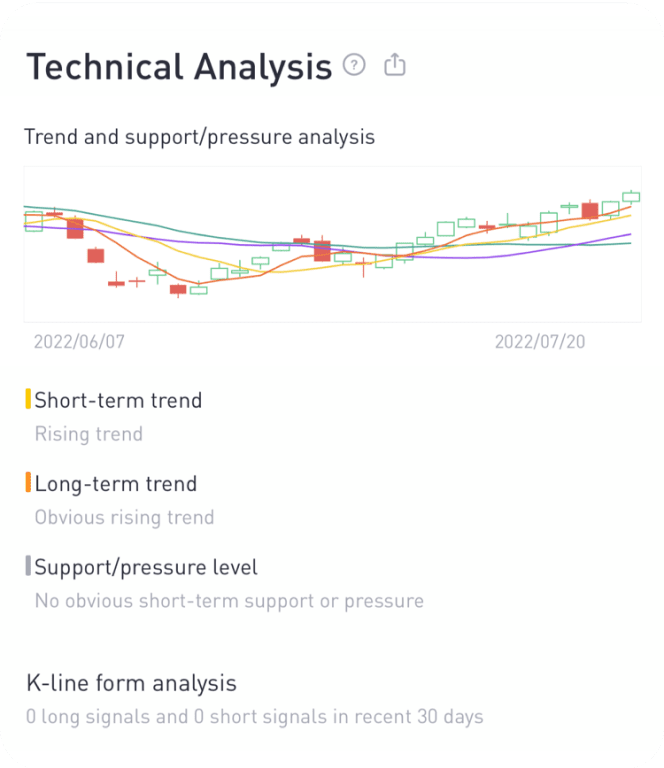Click the orange Long-term trend marker
The height and width of the screenshot is (768, 664).
[28, 482]
